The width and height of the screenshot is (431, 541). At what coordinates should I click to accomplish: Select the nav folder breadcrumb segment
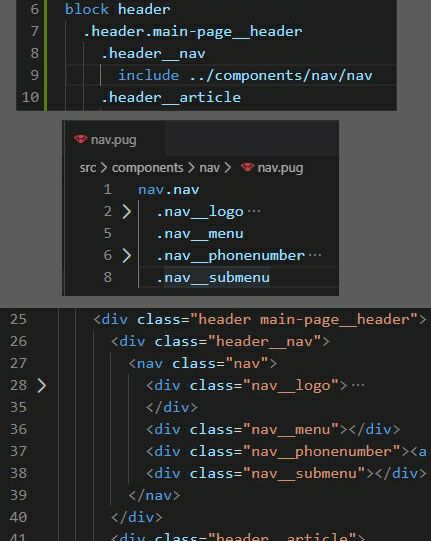(209, 168)
